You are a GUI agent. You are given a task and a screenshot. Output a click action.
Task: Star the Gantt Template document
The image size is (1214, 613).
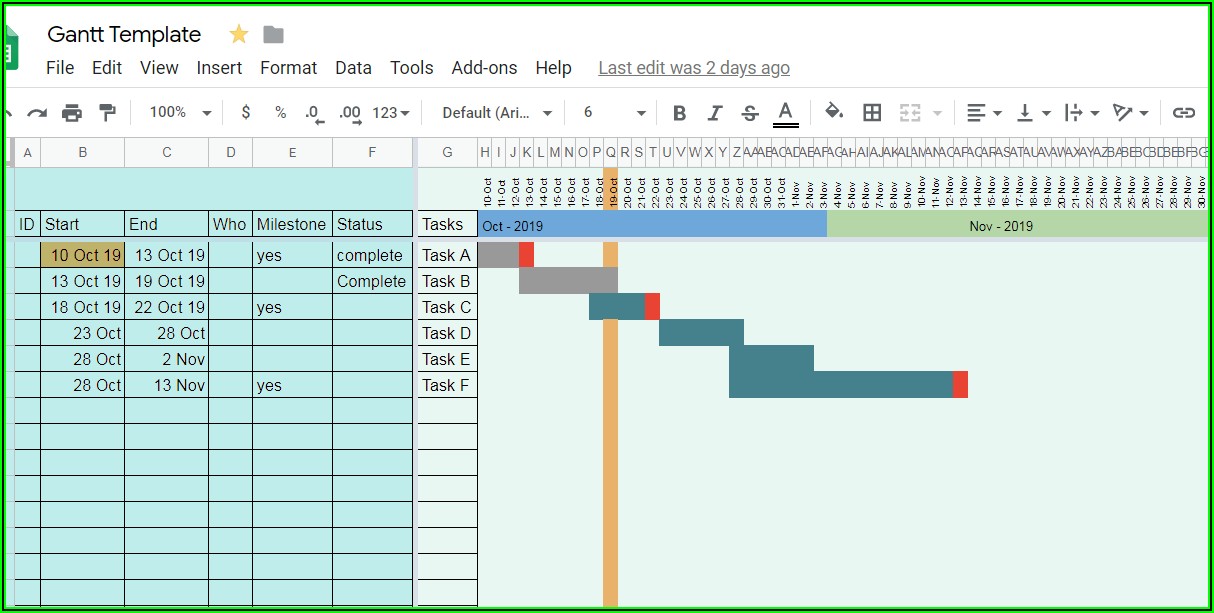click(x=238, y=35)
